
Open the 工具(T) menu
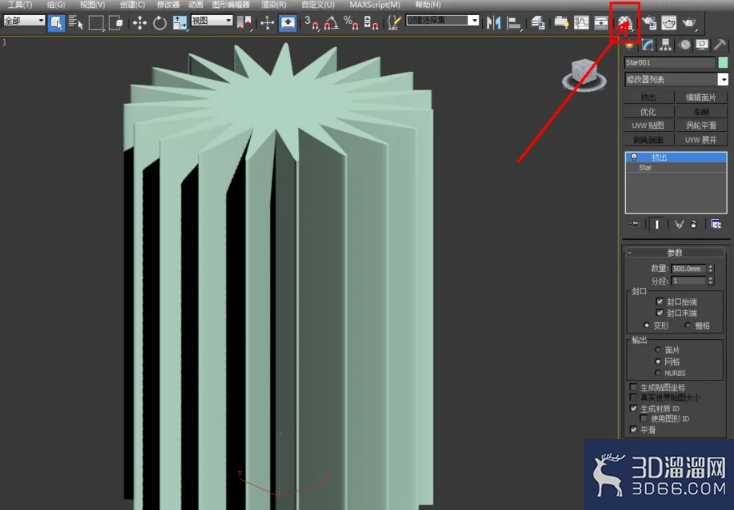20,5
